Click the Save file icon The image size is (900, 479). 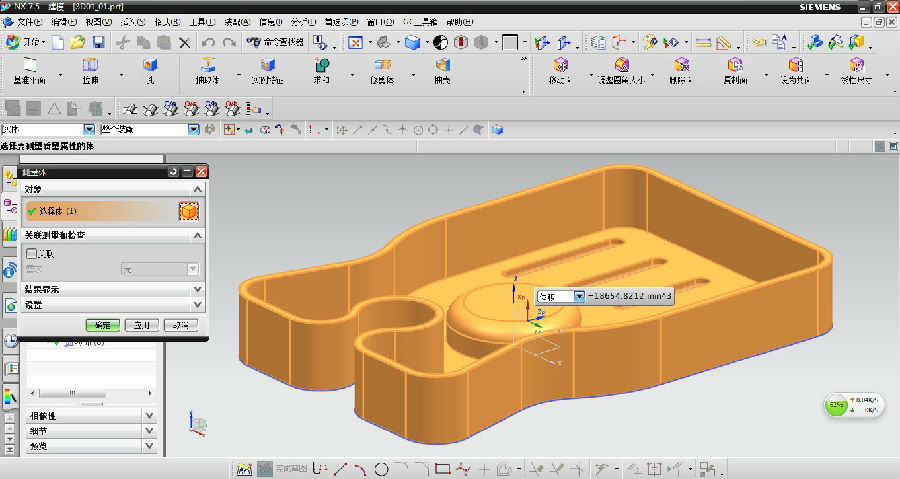point(98,43)
